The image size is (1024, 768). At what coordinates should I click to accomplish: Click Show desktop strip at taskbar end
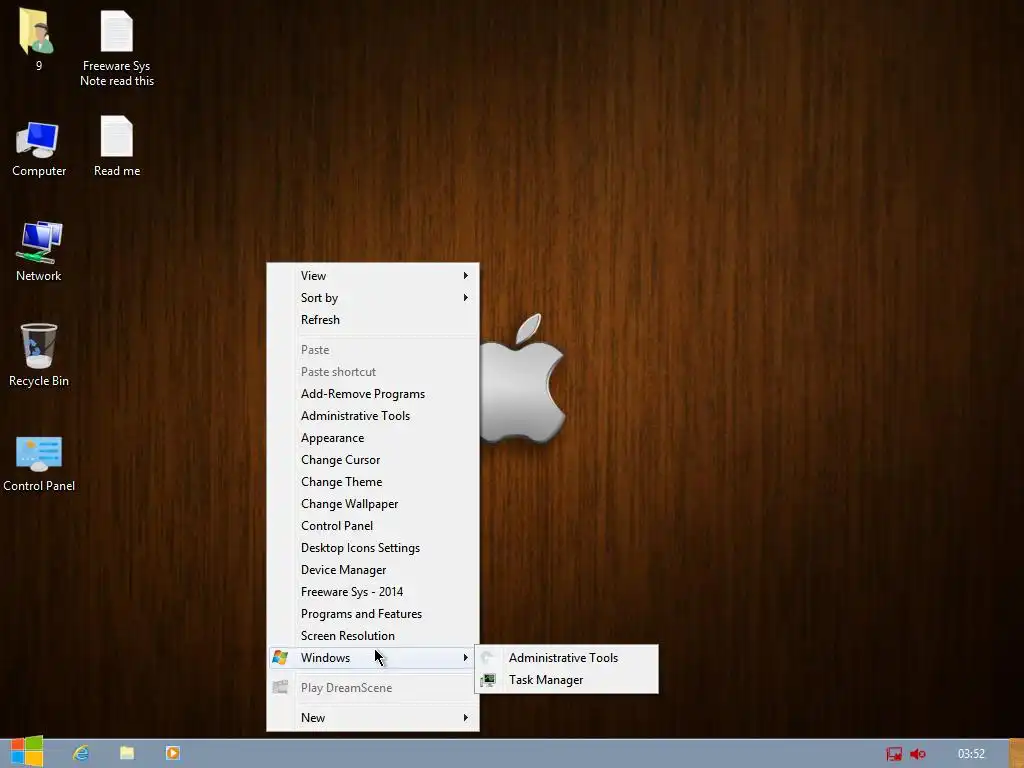pyautogui.click(x=1016, y=753)
